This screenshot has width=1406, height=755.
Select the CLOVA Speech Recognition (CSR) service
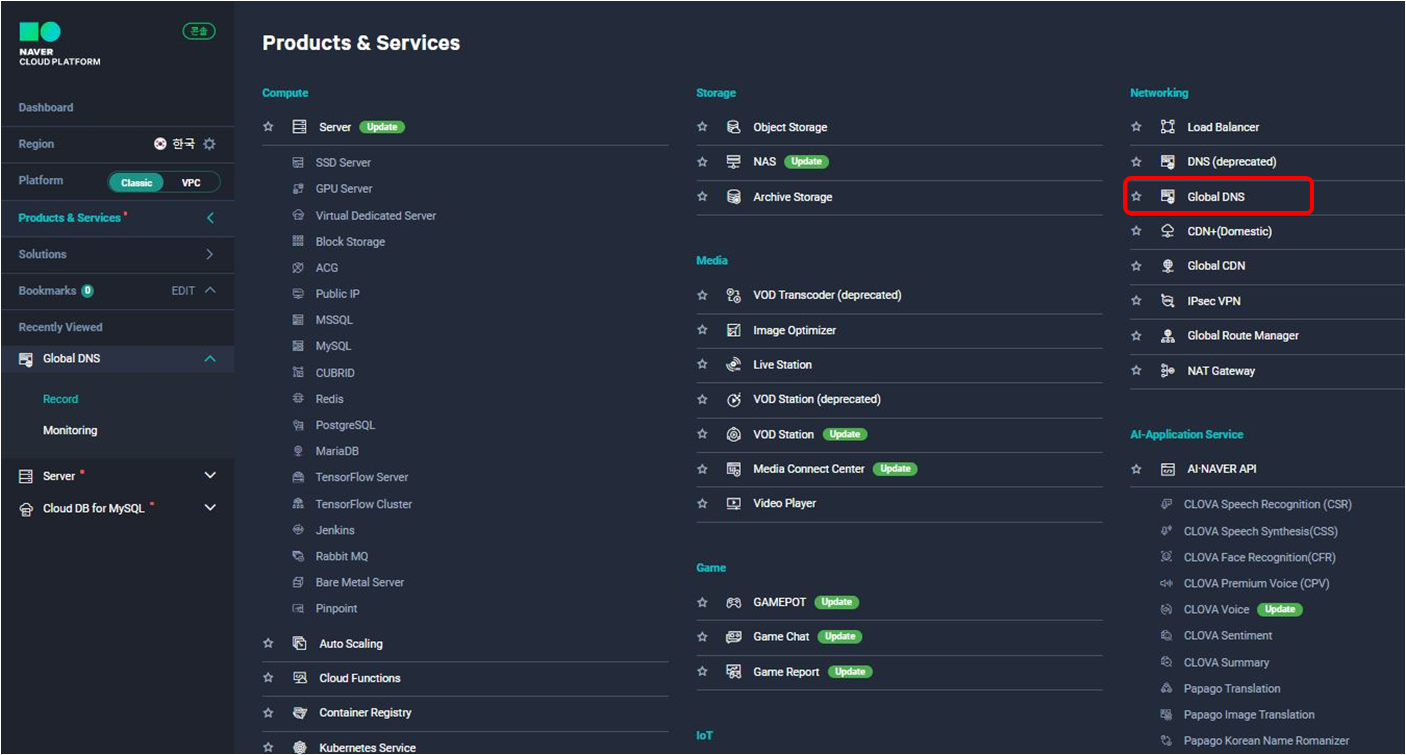[x=1269, y=503]
